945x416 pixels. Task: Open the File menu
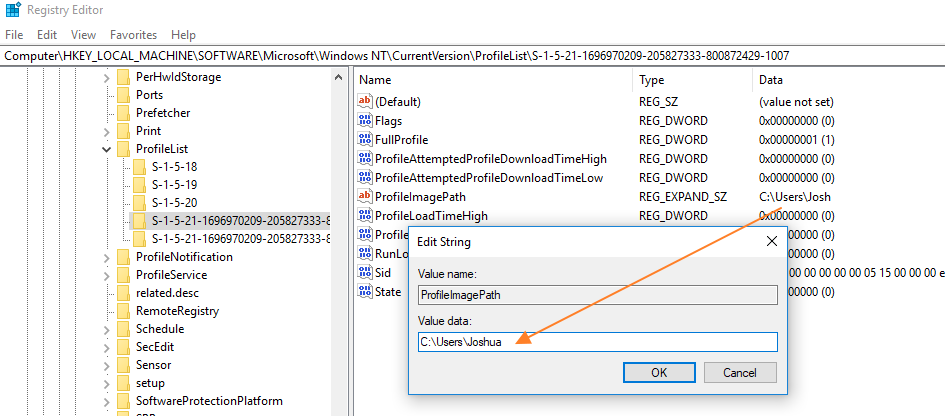click(14, 35)
